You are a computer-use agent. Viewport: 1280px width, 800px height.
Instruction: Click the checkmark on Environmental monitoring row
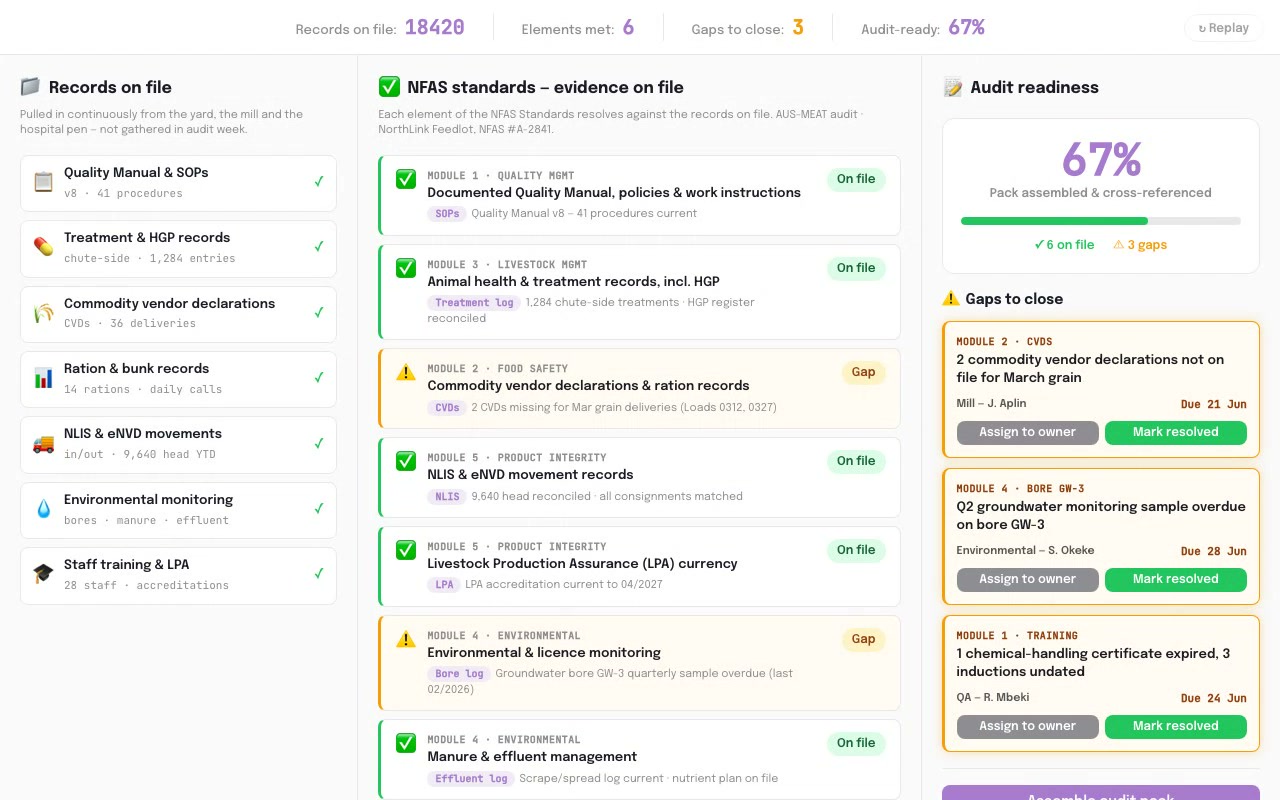pos(319,509)
